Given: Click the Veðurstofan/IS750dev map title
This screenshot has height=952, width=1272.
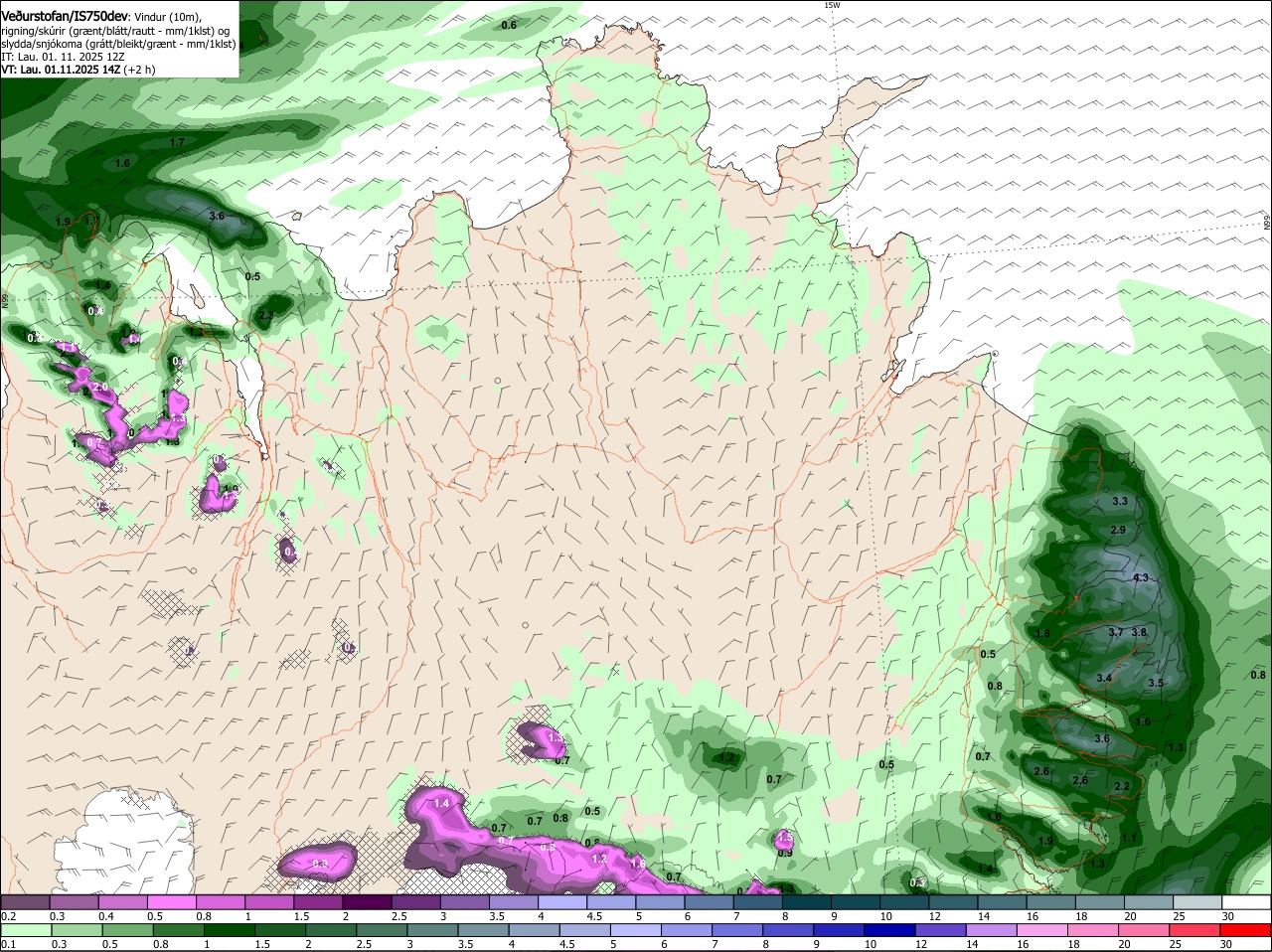Looking at the screenshot, I should 65,16.
